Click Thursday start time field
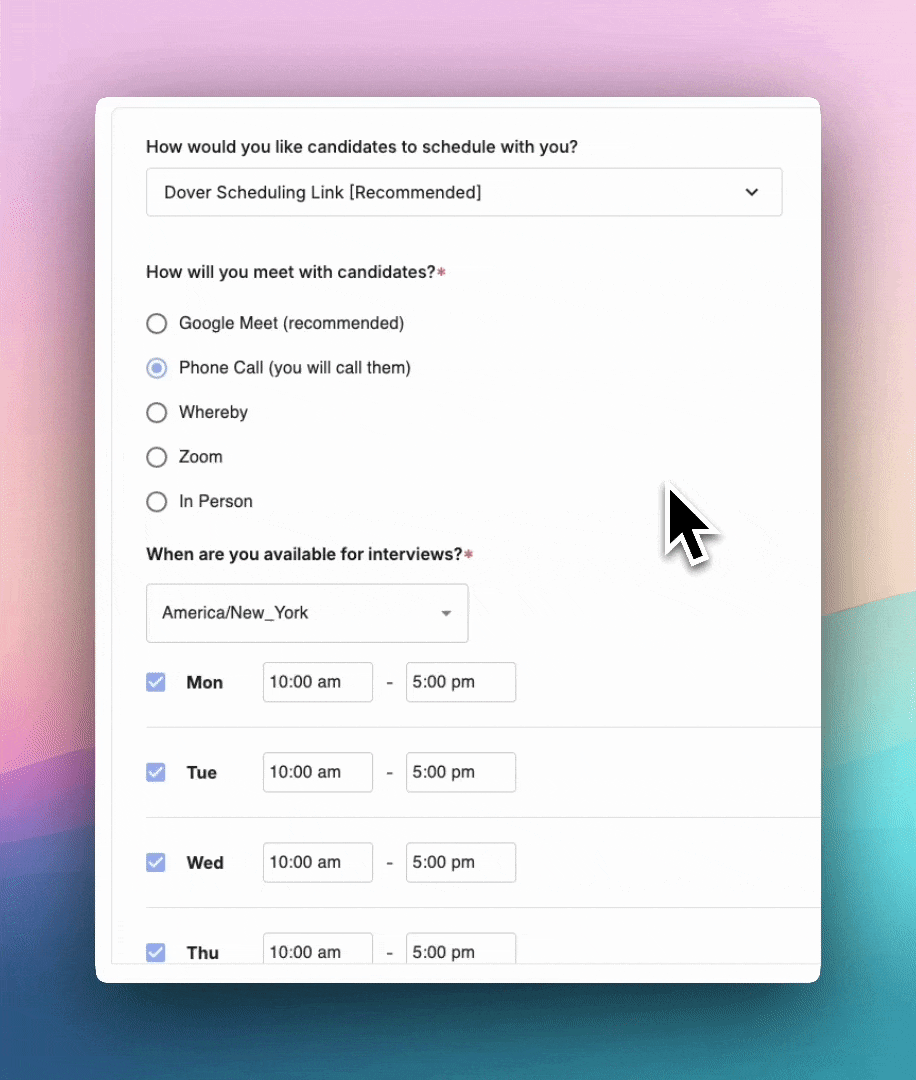 tap(317, 950)
